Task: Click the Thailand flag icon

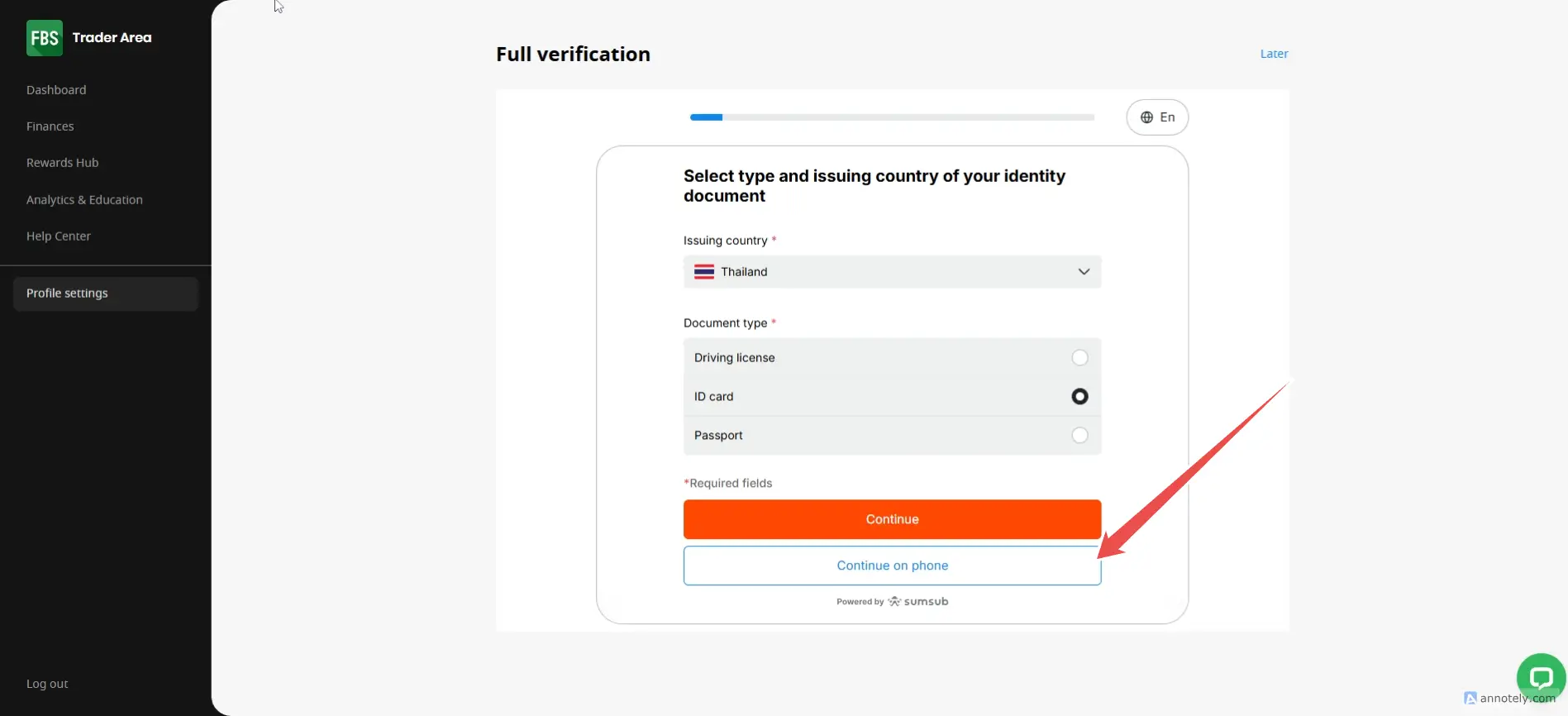Action: (704, 272)
